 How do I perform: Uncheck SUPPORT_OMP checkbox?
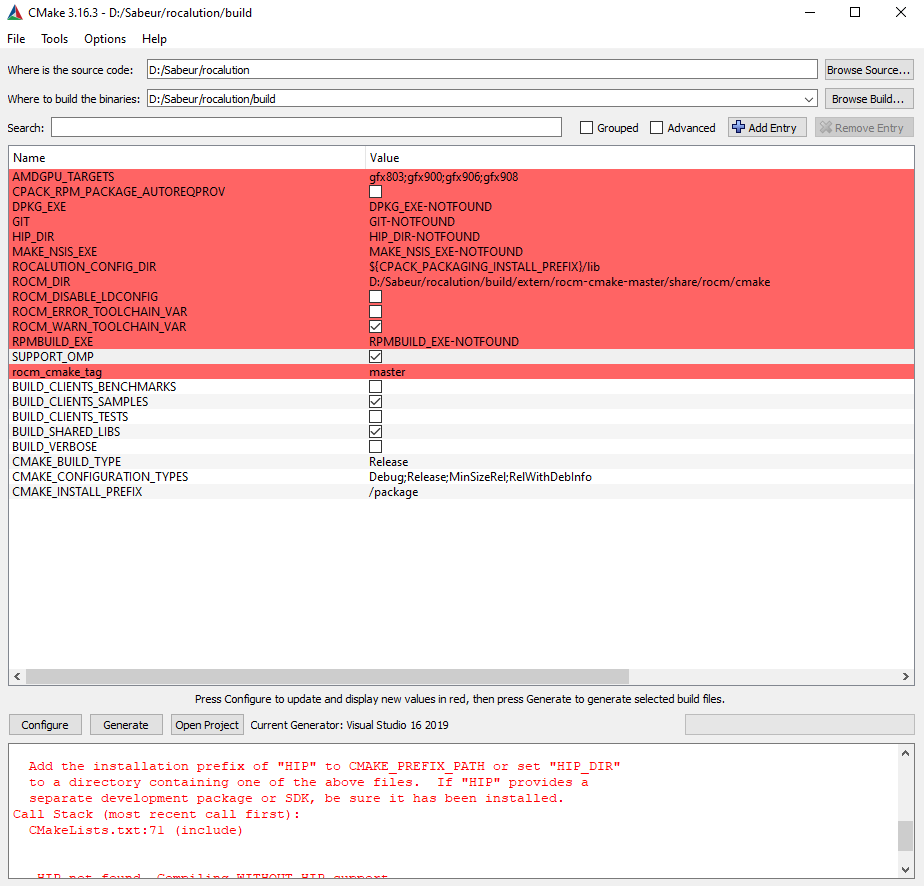pyautogui.click(x=375, y=356)
